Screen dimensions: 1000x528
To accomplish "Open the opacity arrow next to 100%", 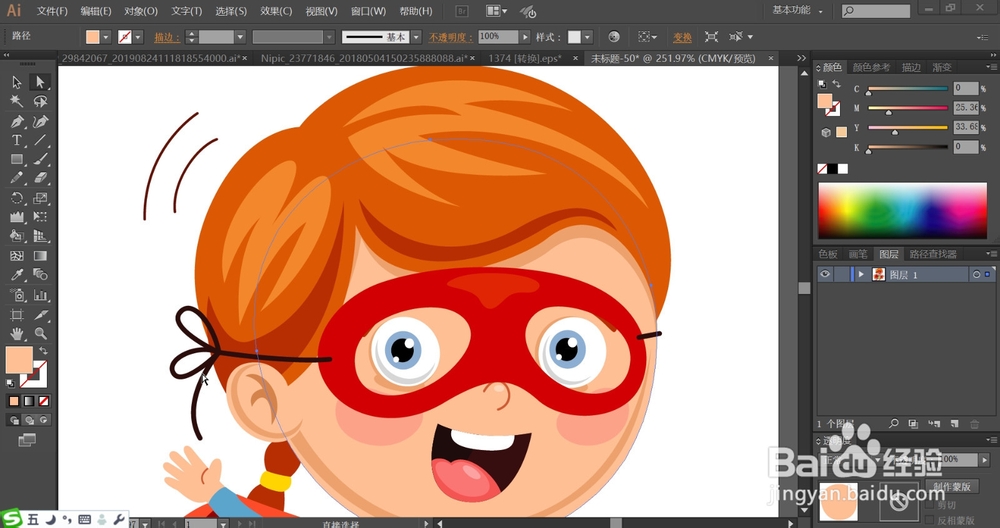I will pos(525,37).
